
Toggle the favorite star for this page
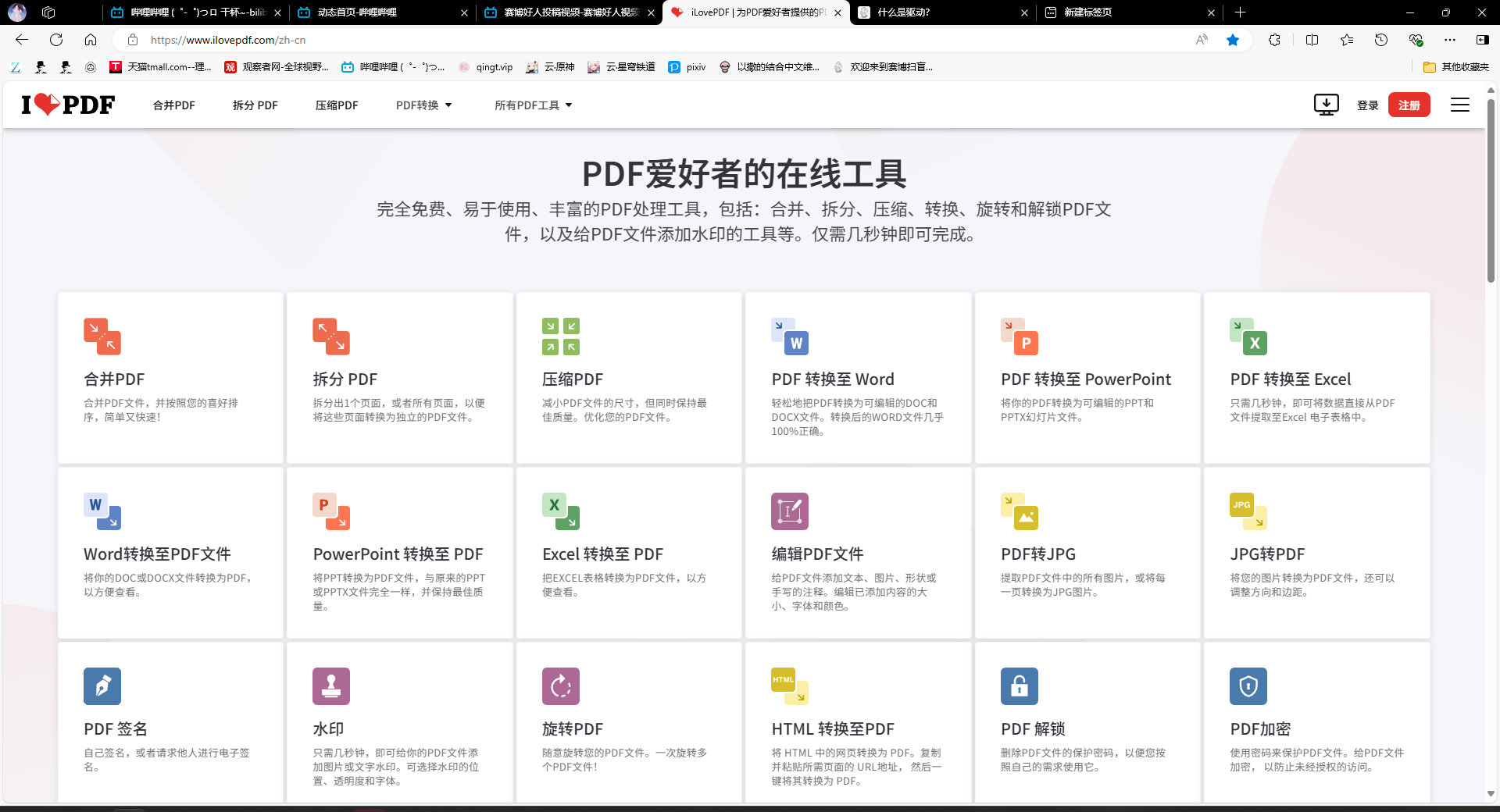coord(1232,40)
